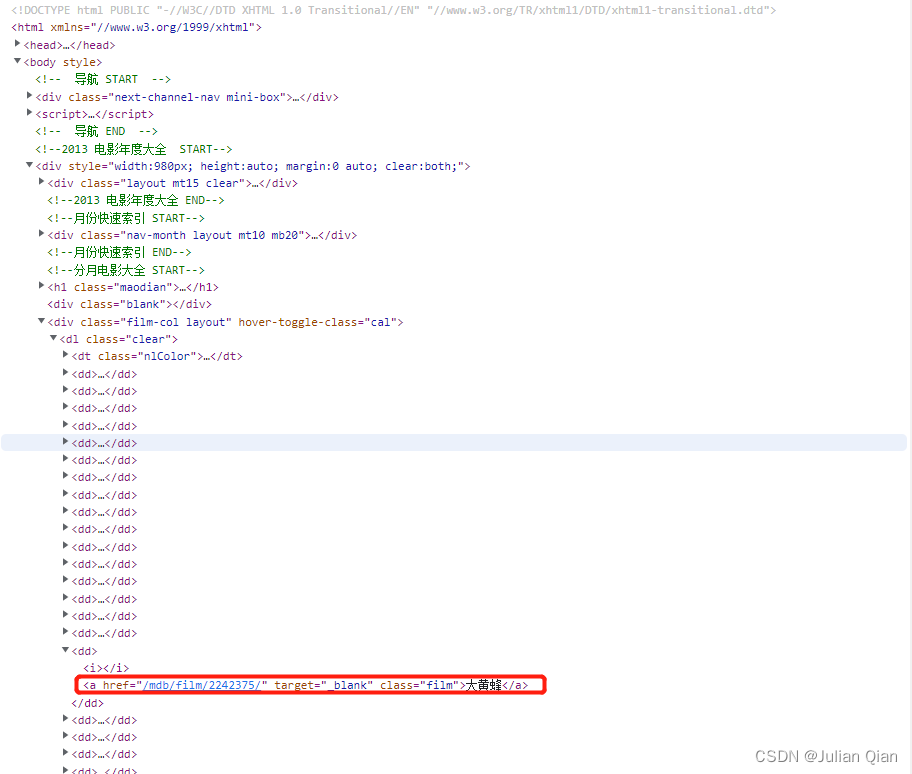Expand the script element arrow
This screenshot has height=774, width=912.
(x=29, y=113)
